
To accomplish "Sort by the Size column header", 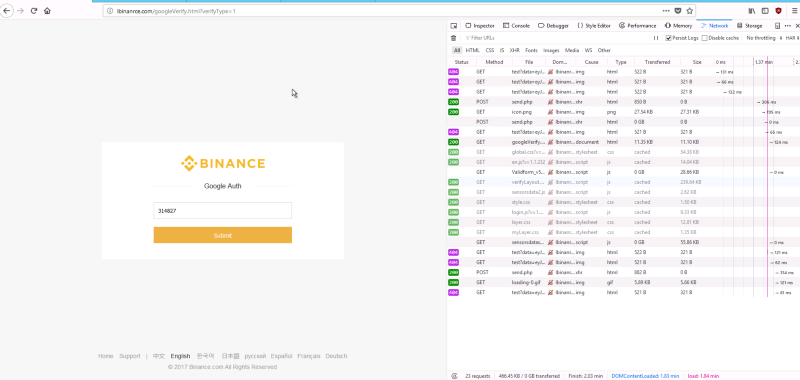I will pos(697,62).
